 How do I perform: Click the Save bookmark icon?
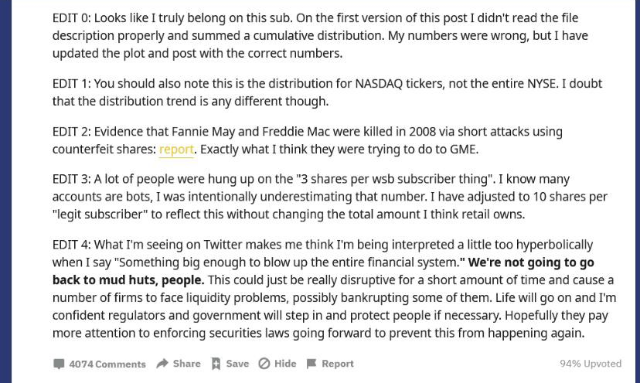point(216,364)
